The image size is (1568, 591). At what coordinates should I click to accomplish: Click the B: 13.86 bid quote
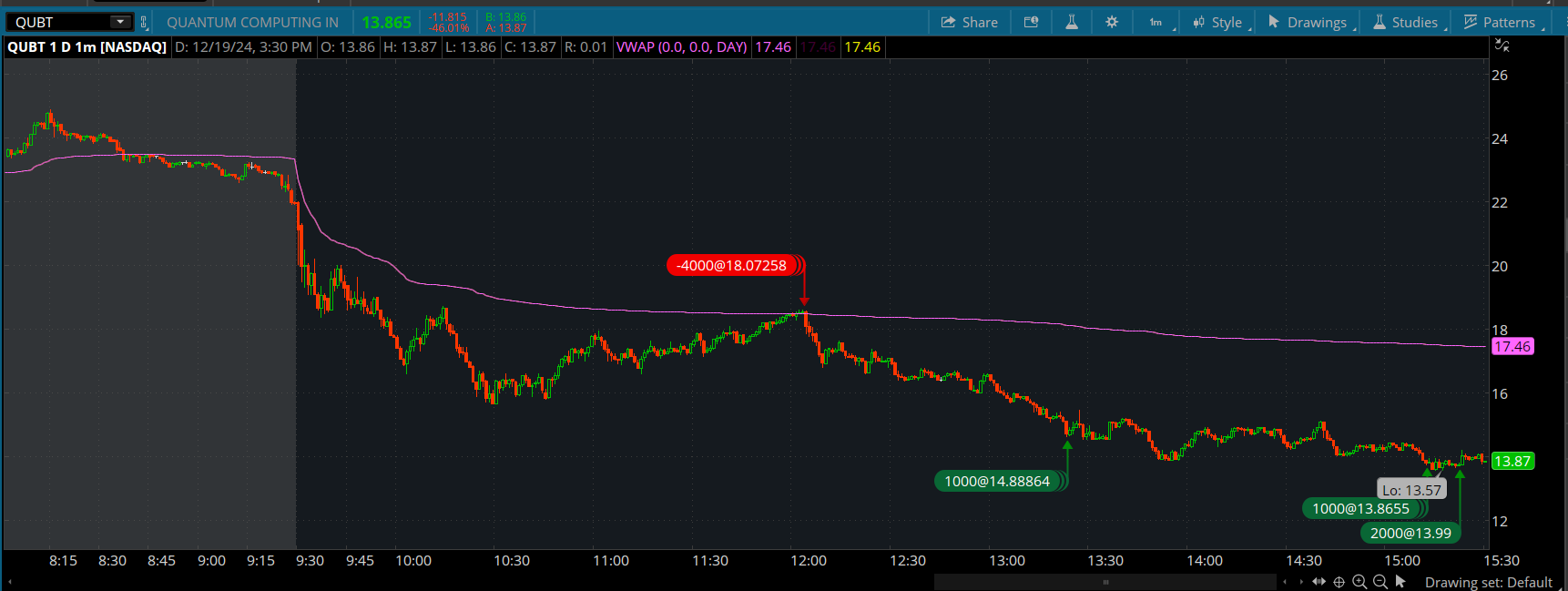coord(505,16)
